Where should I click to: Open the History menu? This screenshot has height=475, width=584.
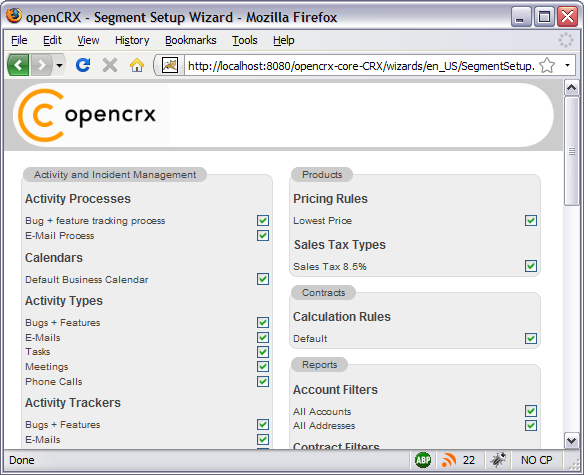point(132,40)
